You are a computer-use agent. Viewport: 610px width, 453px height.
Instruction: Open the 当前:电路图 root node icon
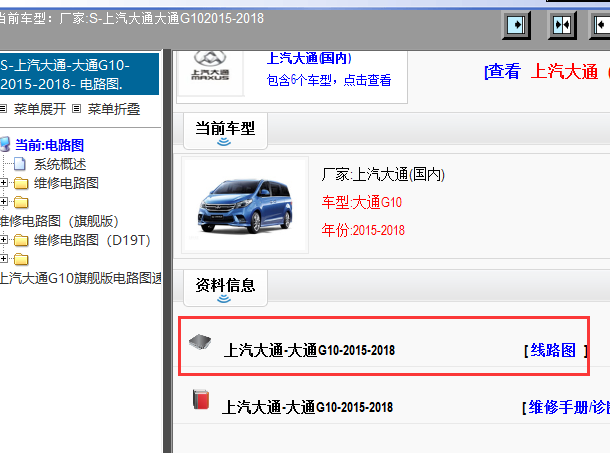5,144
